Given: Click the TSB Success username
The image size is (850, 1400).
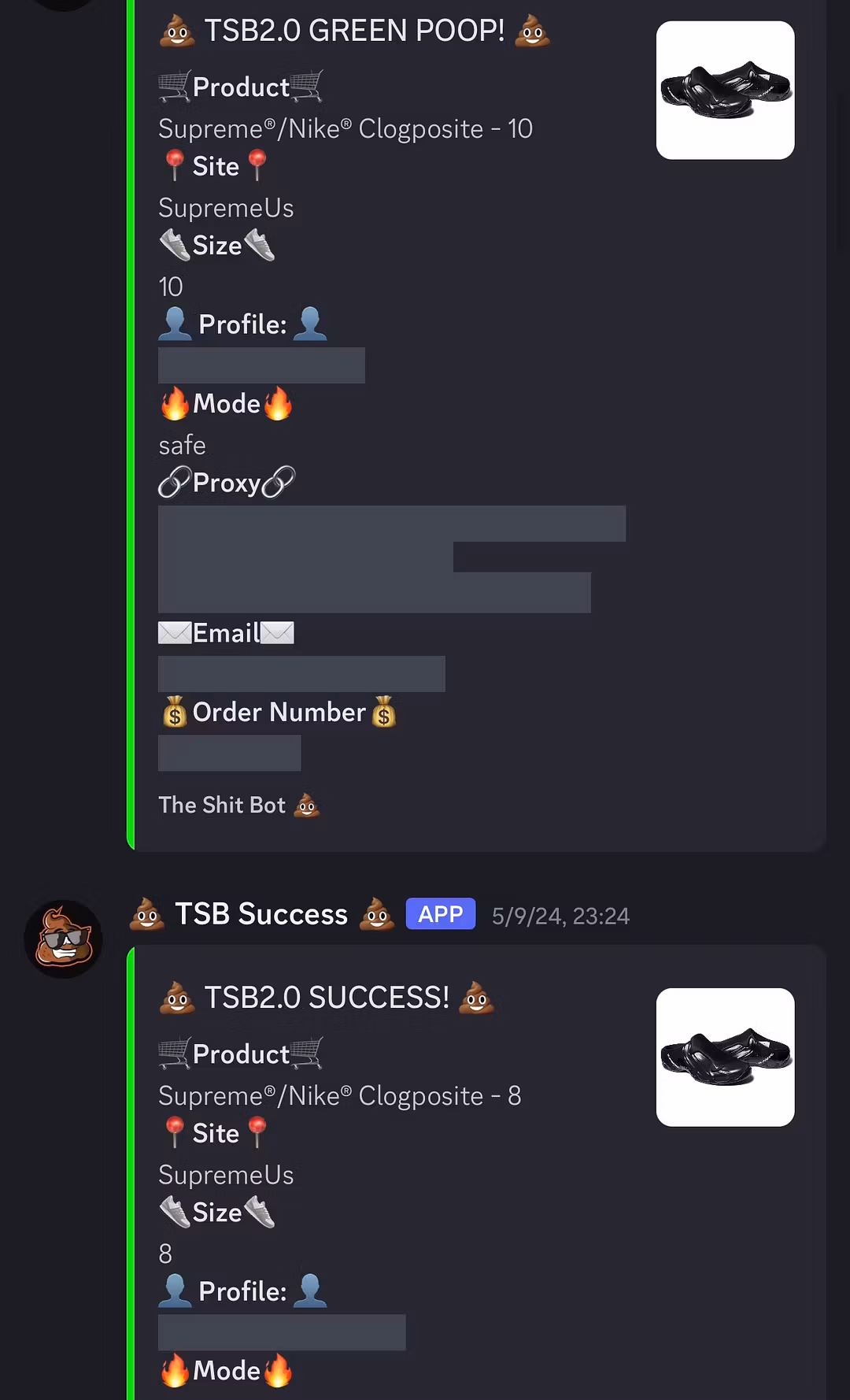Looking at the screenshot, I should pos(261,914).
